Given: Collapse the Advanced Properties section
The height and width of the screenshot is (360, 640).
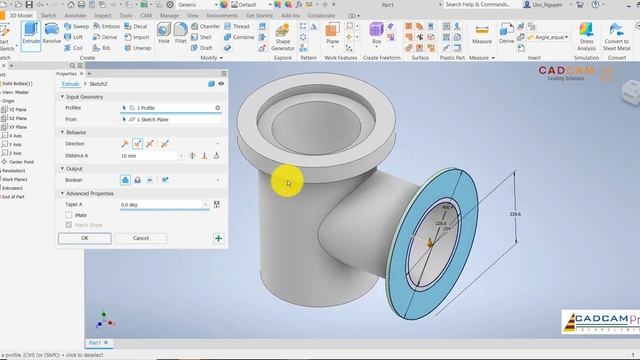Looking at the screenshot, I should pos(62,193).
